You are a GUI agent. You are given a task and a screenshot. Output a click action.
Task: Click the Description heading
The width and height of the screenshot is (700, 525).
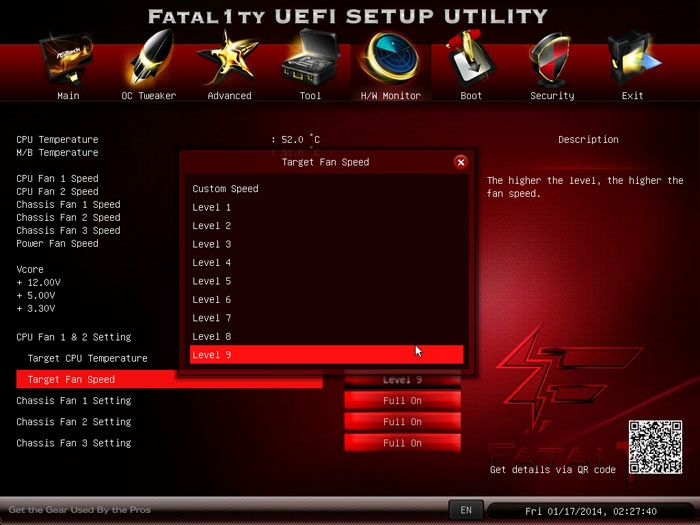pos(588,139)
